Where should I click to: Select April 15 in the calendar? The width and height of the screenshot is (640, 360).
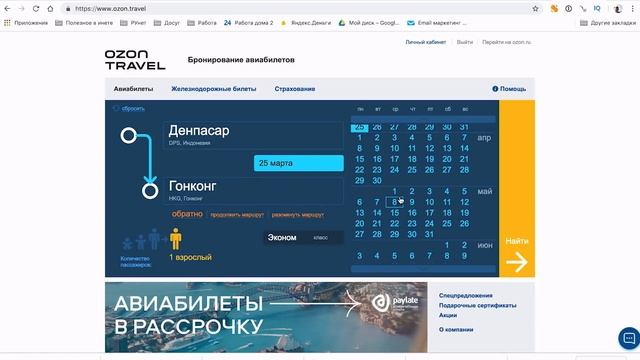tap(360, 159)
